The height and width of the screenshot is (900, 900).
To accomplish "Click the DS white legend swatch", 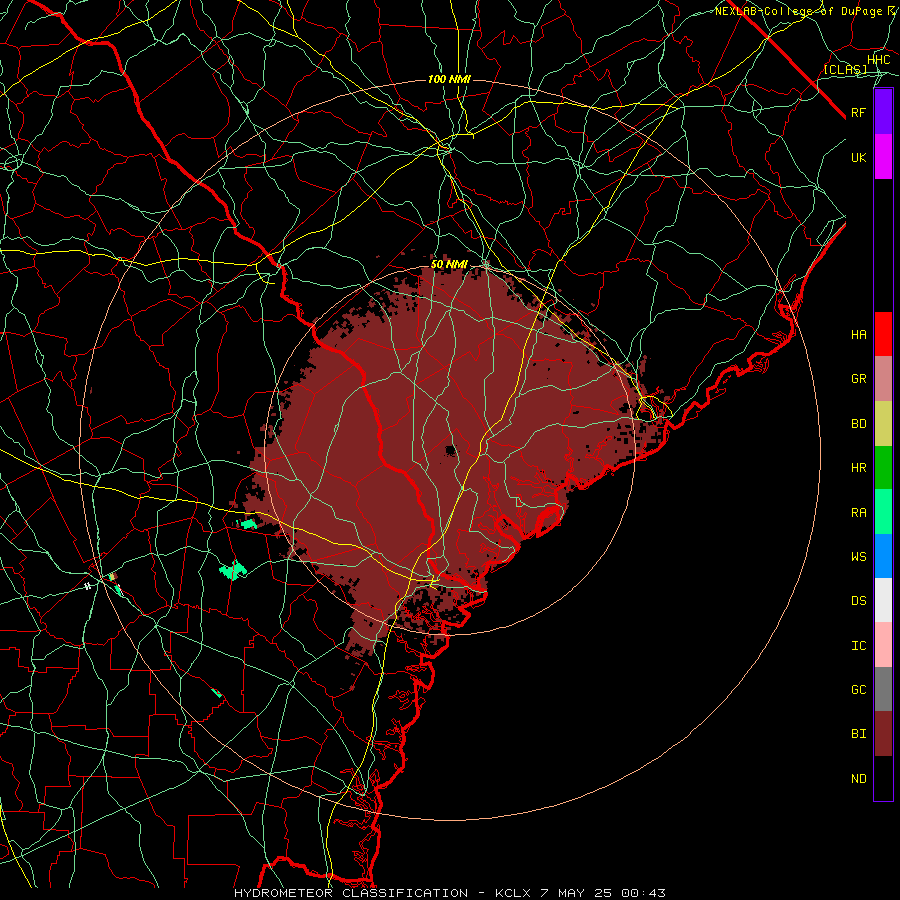I will click(x=883, y=600).
